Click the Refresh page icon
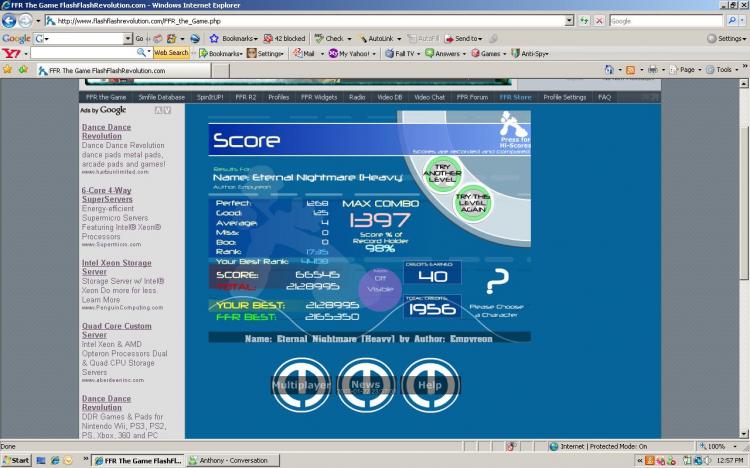 (584, 21)
